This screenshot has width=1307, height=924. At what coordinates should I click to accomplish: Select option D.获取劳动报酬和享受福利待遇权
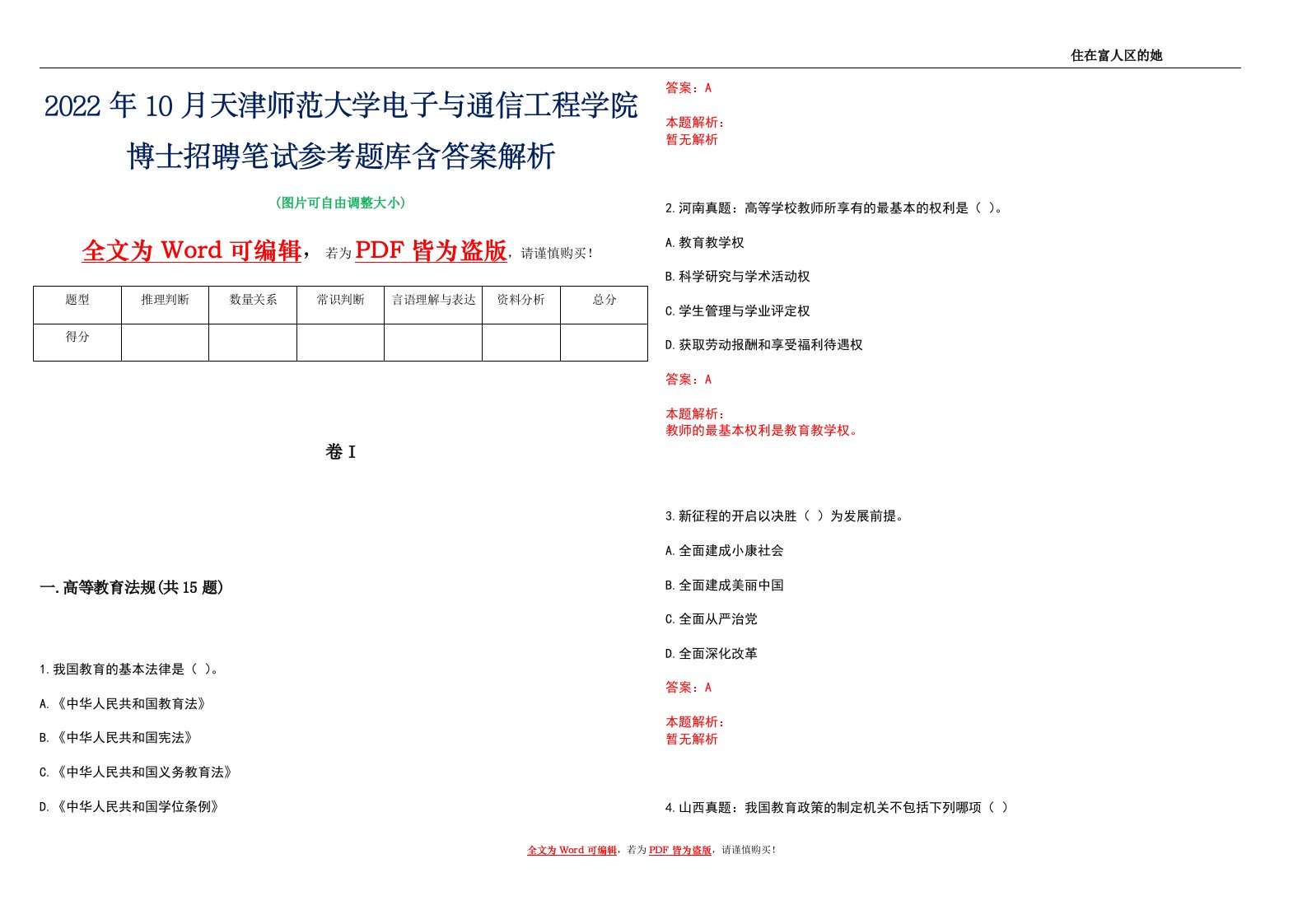click(764, 344)
